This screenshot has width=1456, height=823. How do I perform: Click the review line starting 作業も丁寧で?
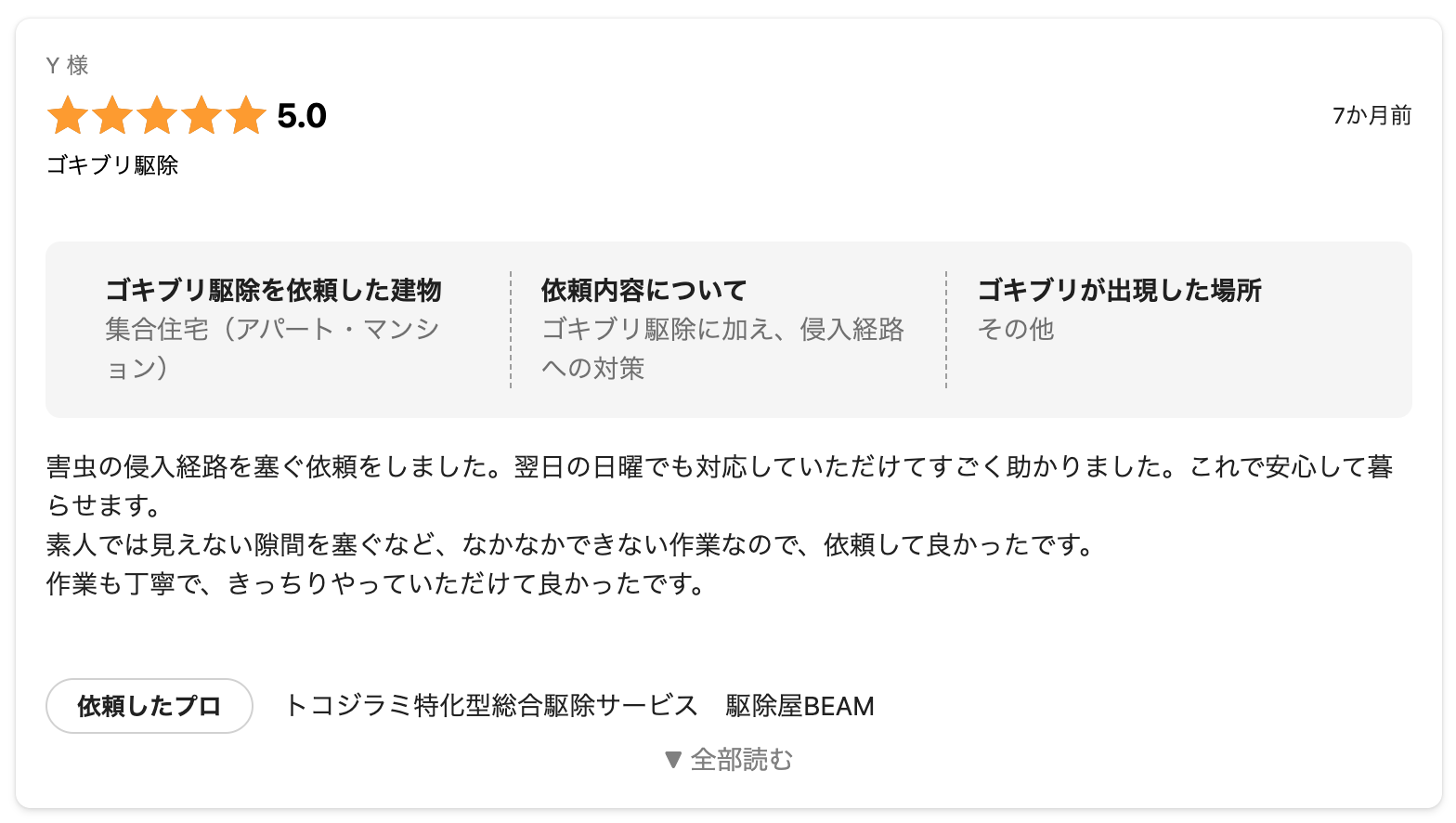point(376,583)
